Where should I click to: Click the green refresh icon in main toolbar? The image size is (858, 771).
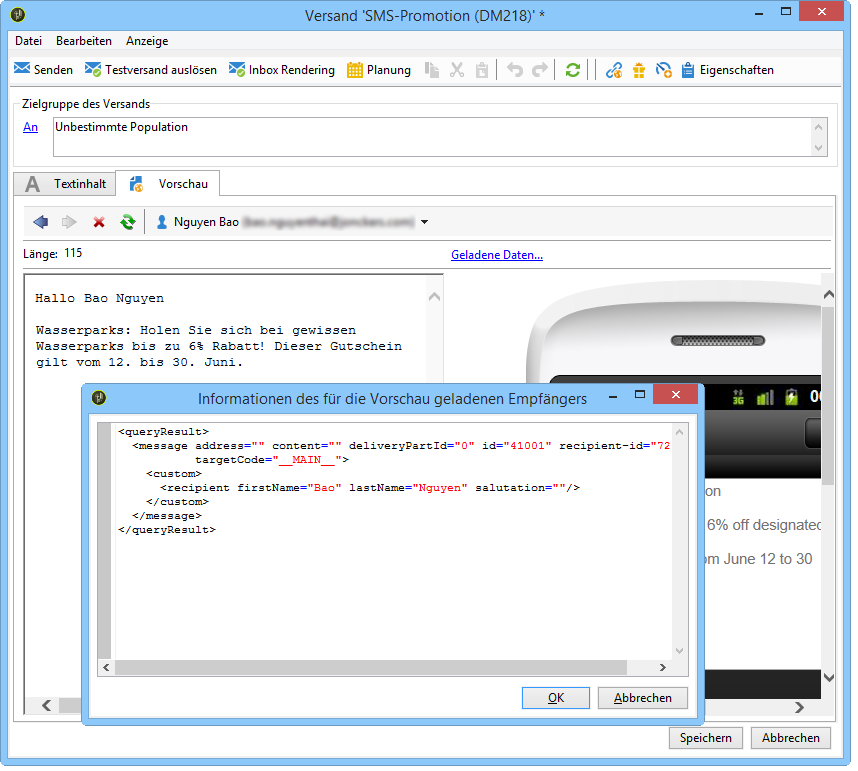572,70
